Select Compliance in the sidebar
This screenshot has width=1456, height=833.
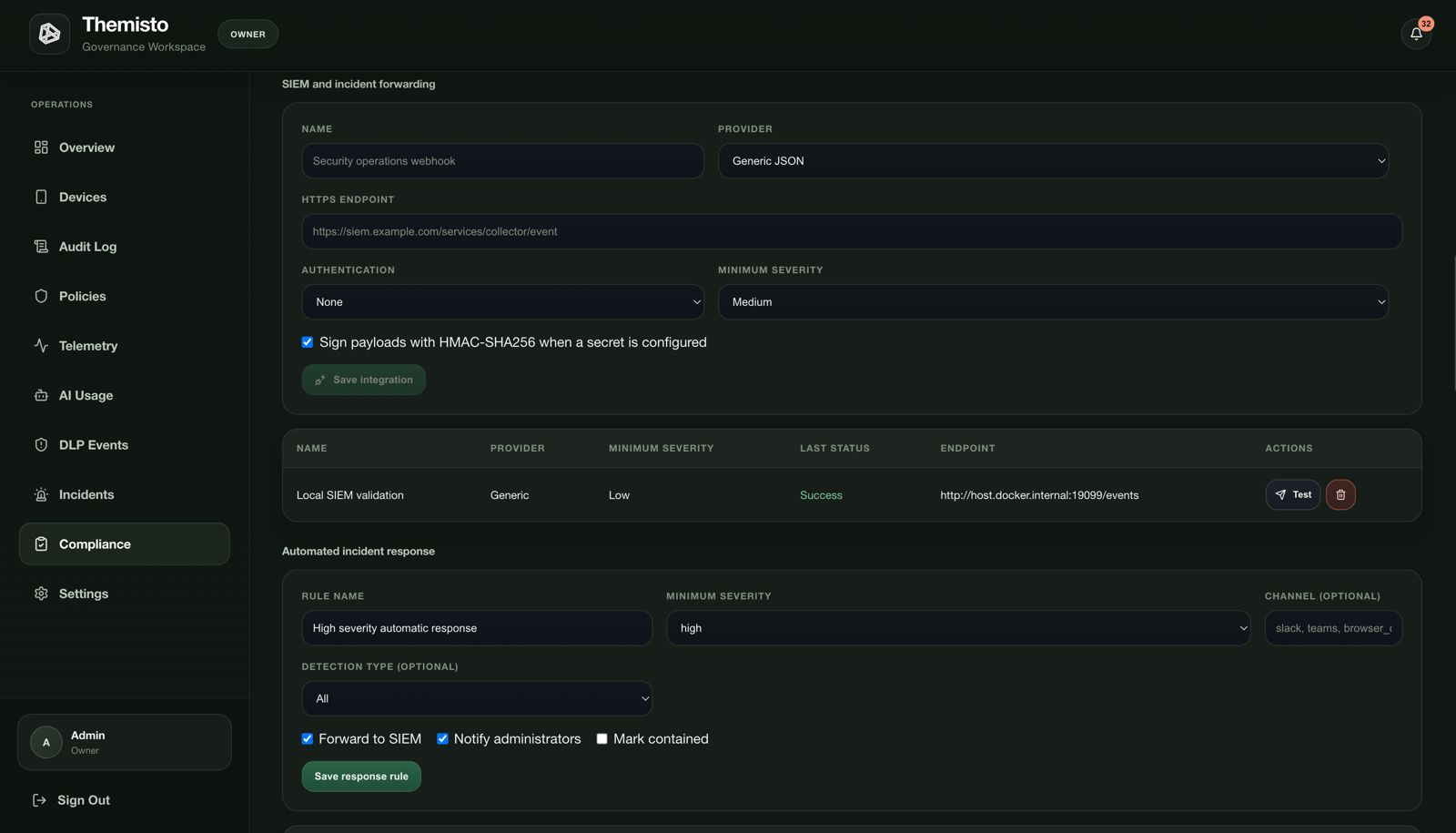tap(124, 544)
